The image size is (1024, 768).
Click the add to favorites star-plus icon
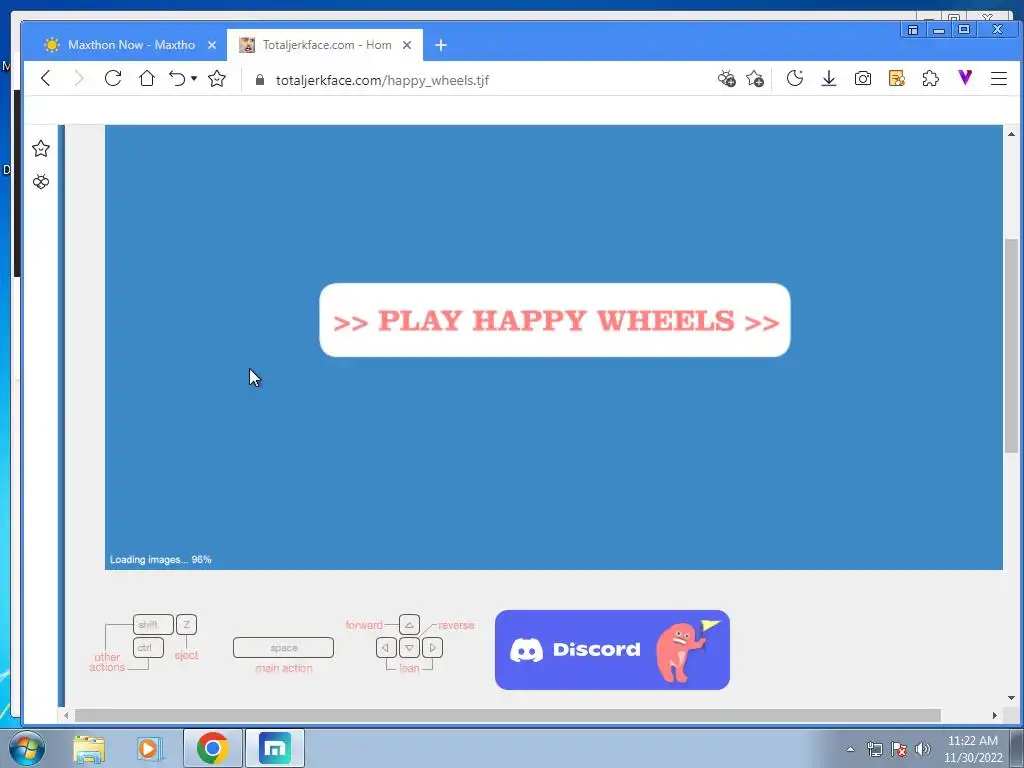pyautogui.click(x=756, y=79)
